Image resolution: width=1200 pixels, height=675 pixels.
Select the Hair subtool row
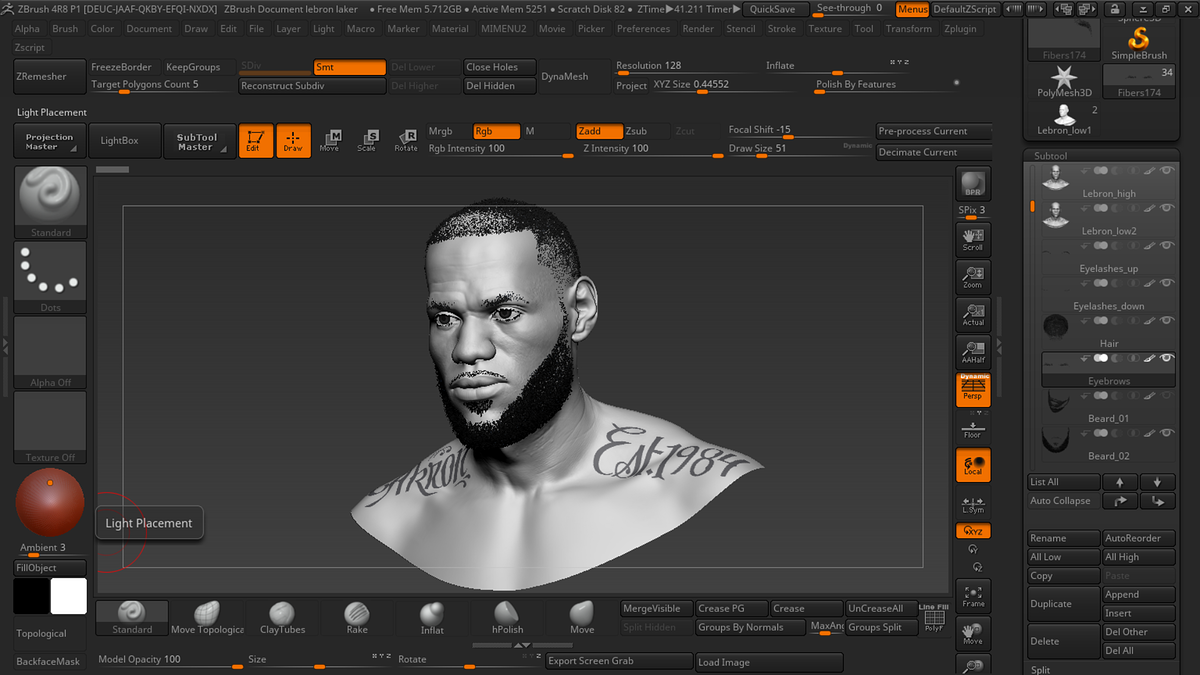click(x=1108, y=331)
